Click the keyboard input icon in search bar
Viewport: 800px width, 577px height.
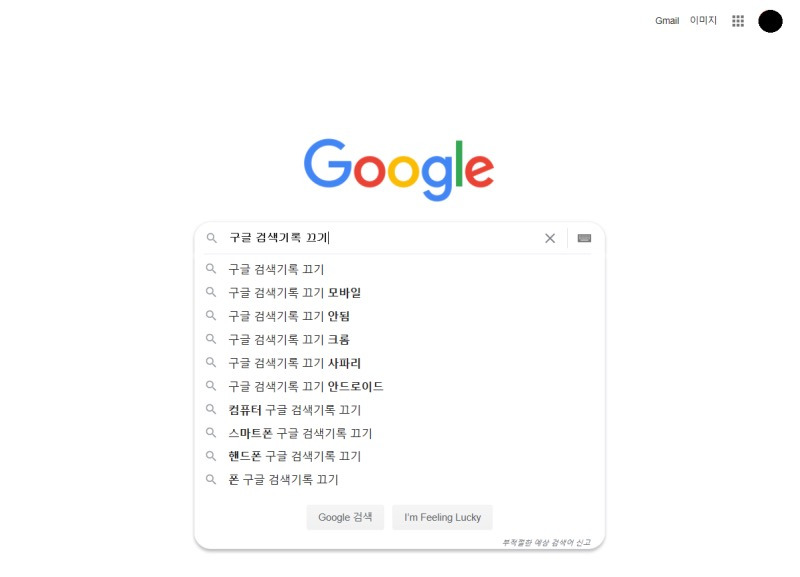click(x=583, y=238)
